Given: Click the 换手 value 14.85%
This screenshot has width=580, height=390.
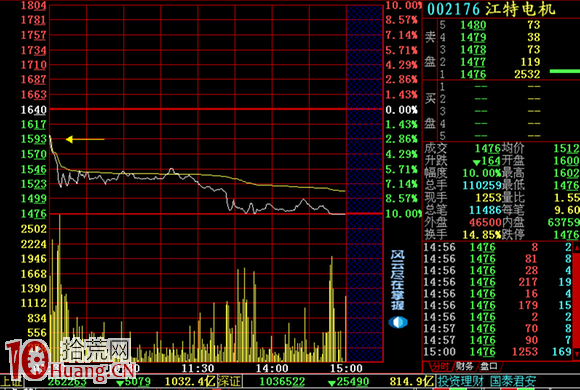Looking at the screenshot, I should tap(482, 235).
